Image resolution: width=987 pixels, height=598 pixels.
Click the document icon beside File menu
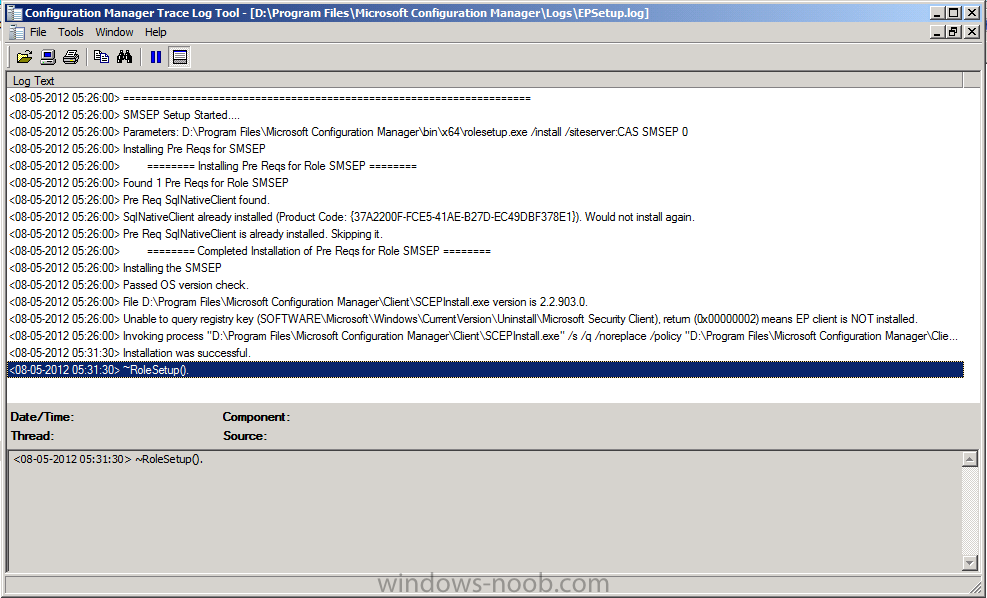[17, 32]
